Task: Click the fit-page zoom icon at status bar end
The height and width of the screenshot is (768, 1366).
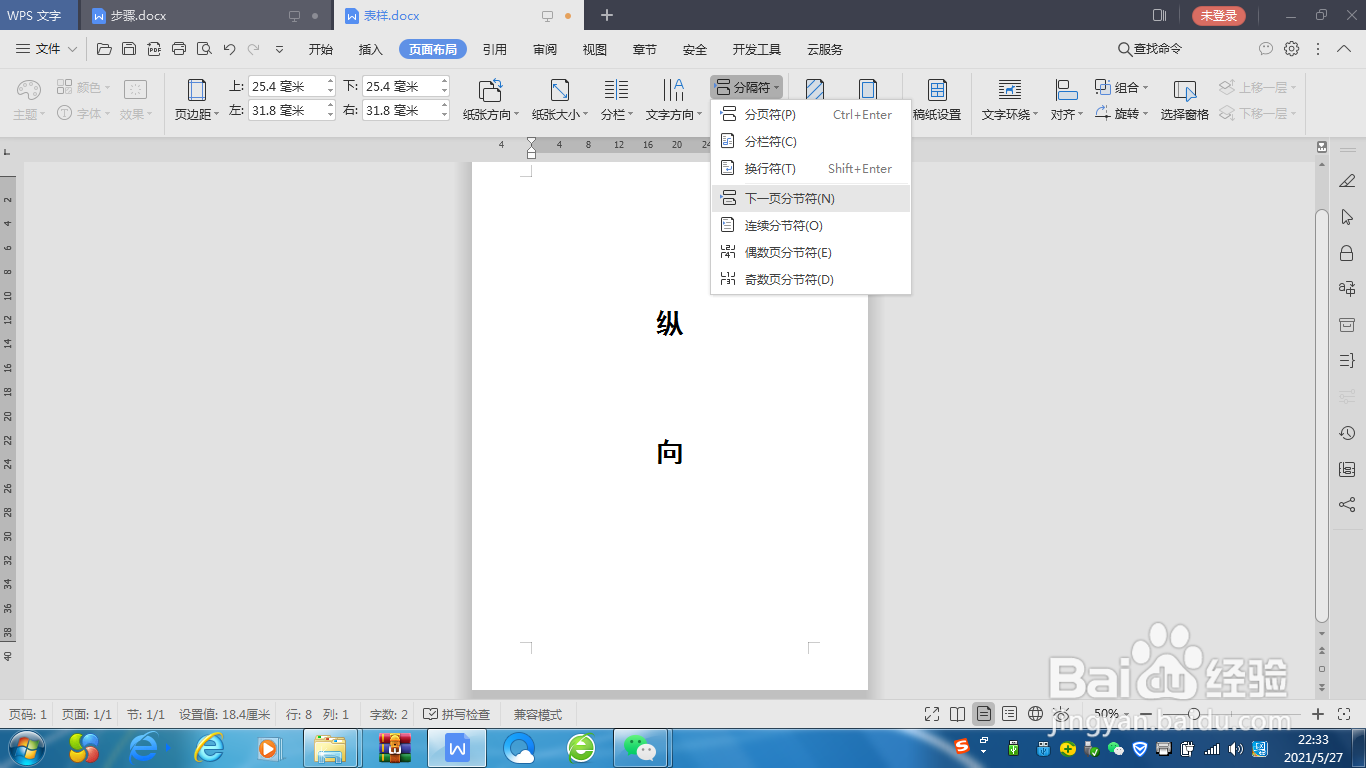Action: tap(1345, 714)
